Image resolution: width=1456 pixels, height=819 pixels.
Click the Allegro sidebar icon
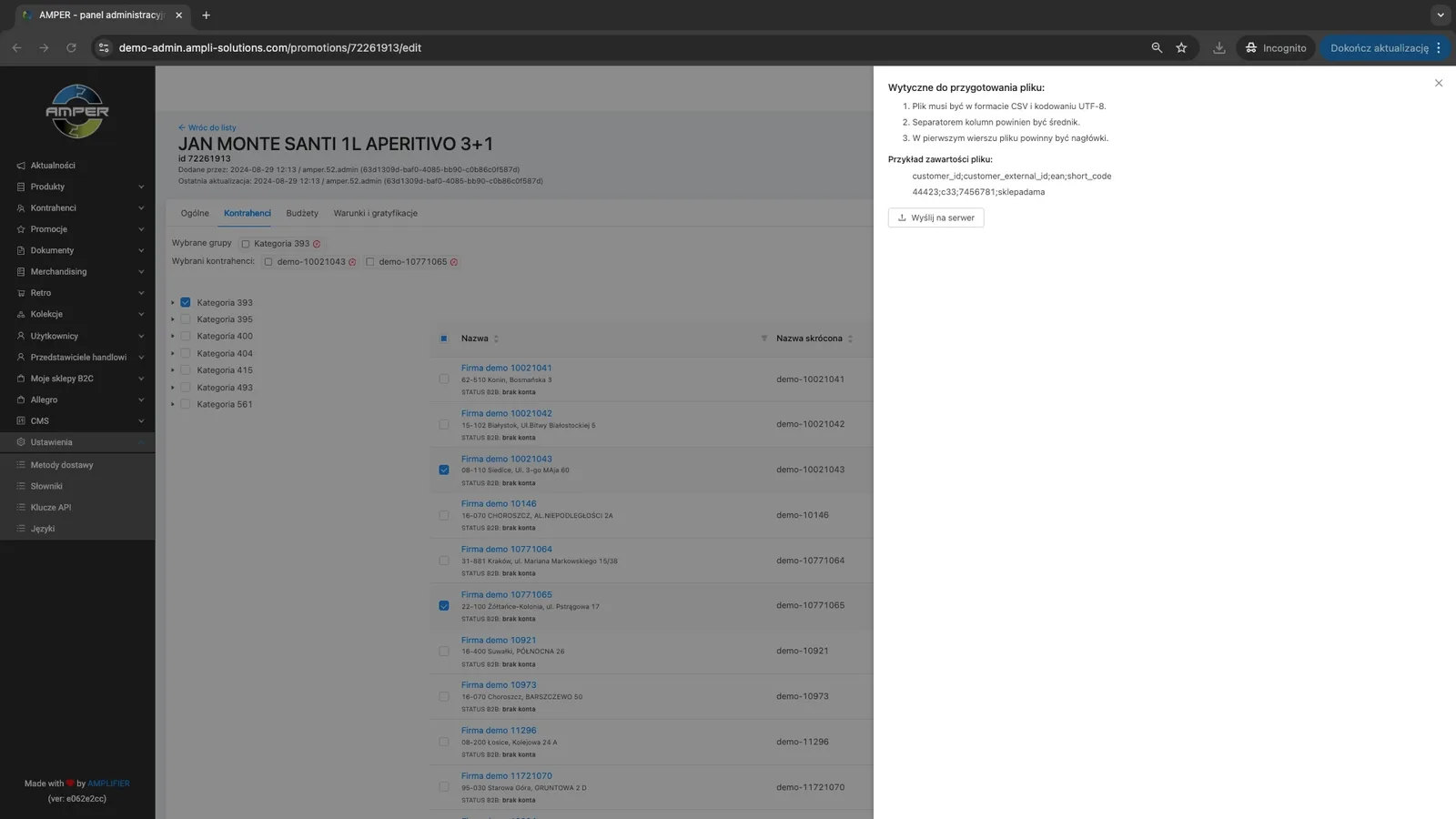pyautogui.click(x=21, y=399)
